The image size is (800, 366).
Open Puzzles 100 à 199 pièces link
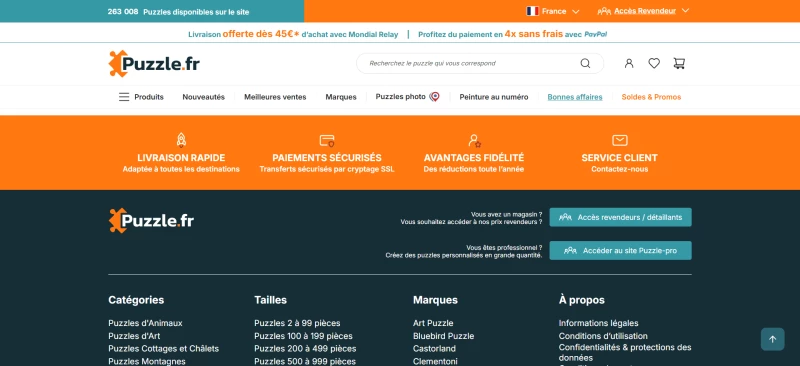coord(303,336)
